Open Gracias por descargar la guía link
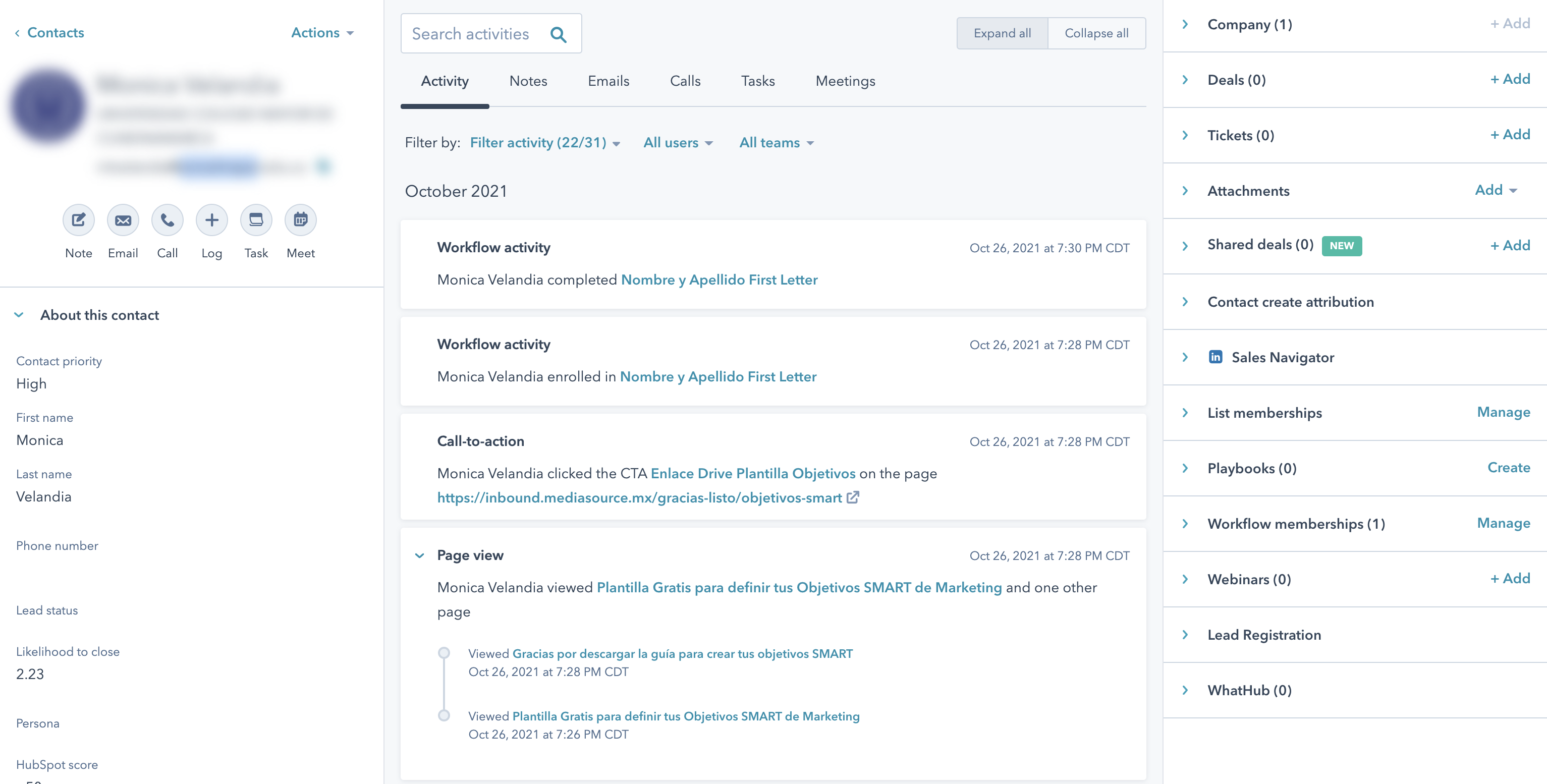This screenshot has width=1547, height=784. pyautogui.click(x=682, y=654)
